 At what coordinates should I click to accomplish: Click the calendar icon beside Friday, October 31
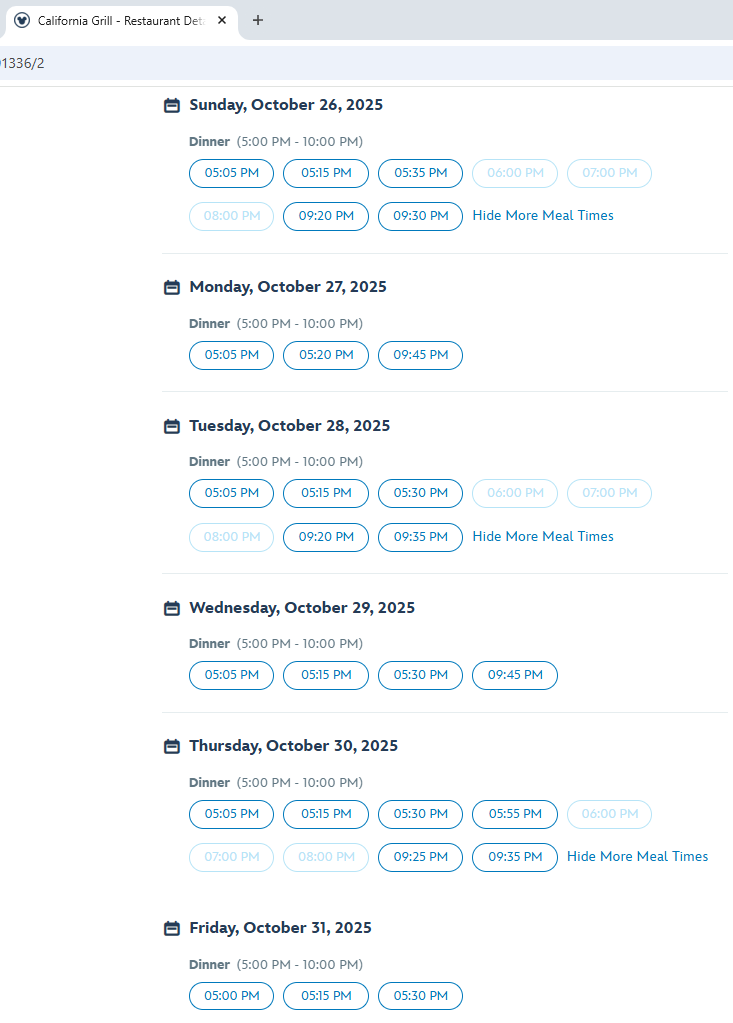click(x=172, y=928)
